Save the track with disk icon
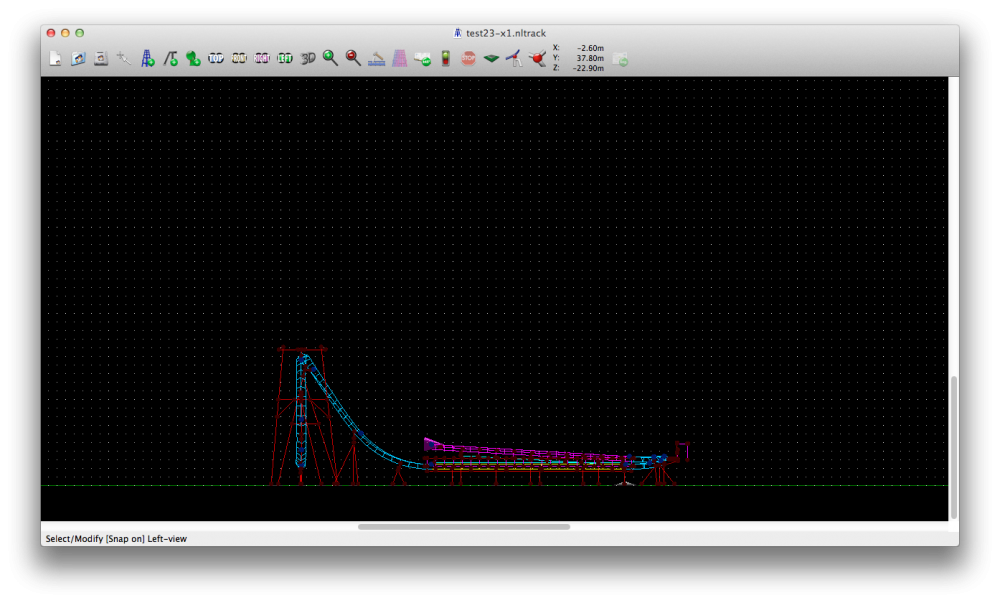The width and height of the screenshot is (1000, 603). [101, 59]
